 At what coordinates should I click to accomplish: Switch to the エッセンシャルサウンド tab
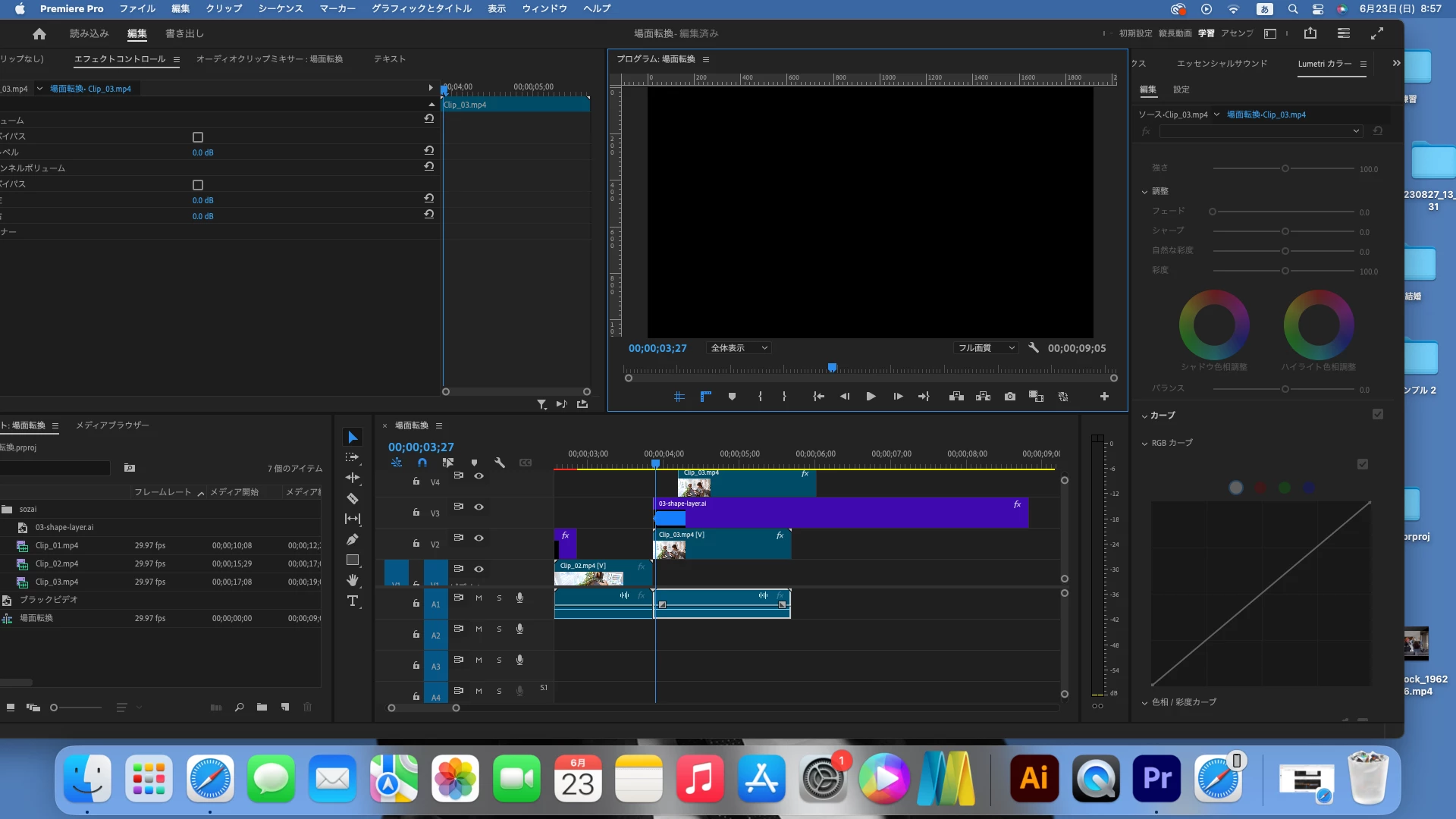coord(1222,64)
